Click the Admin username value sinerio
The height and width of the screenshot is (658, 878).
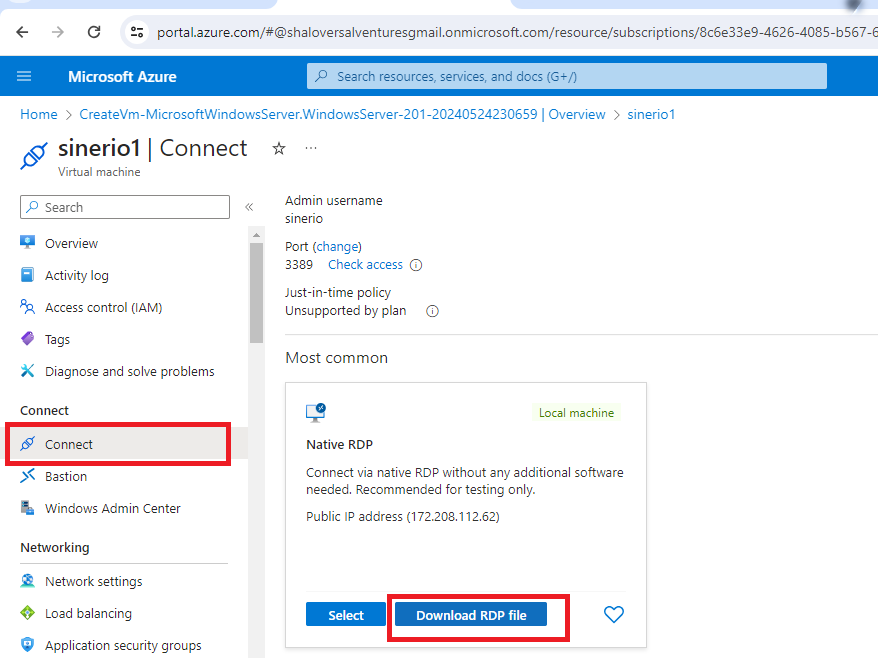(x=304, y=218)
